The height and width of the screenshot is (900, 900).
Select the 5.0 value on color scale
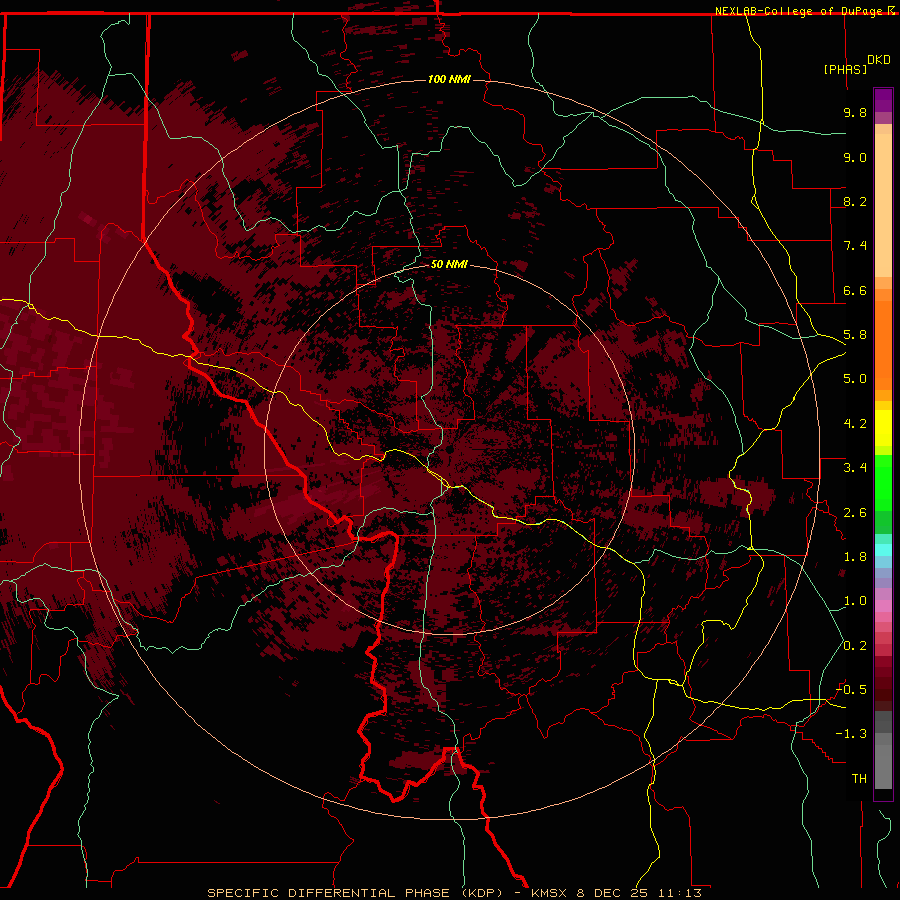(x=855, y=379)
